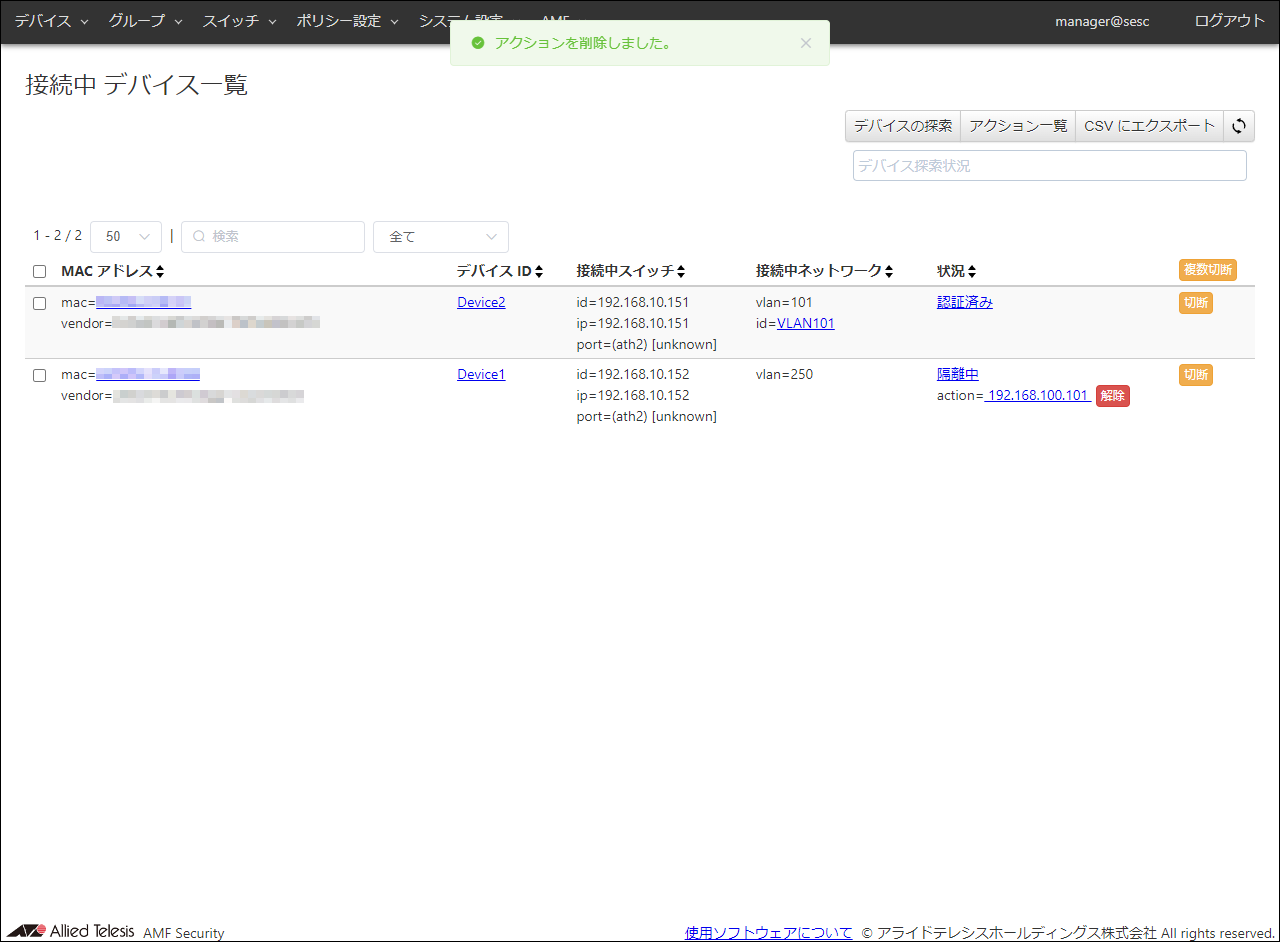Screen dimensions: 1280x942
Task: Open the page size 50 dropdown
Action: coord(126,237)
